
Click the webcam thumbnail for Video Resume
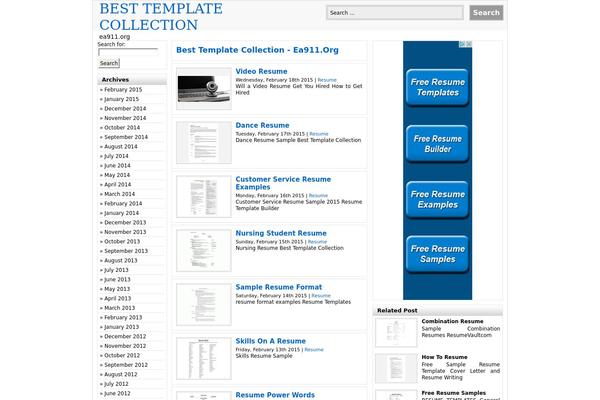click(x=204, y=89)
